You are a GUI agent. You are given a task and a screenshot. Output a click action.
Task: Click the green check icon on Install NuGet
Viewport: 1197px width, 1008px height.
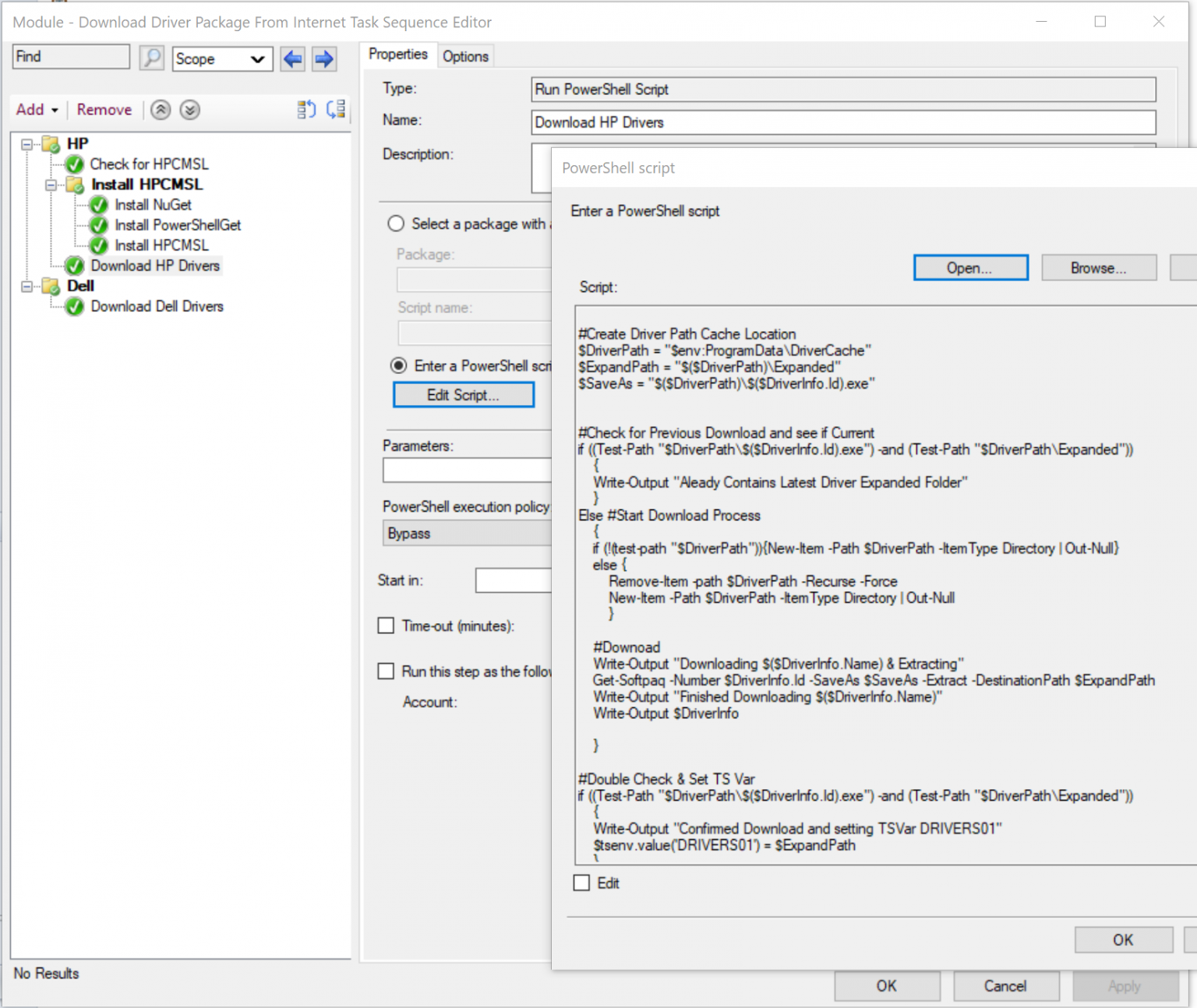coord(97,204)
